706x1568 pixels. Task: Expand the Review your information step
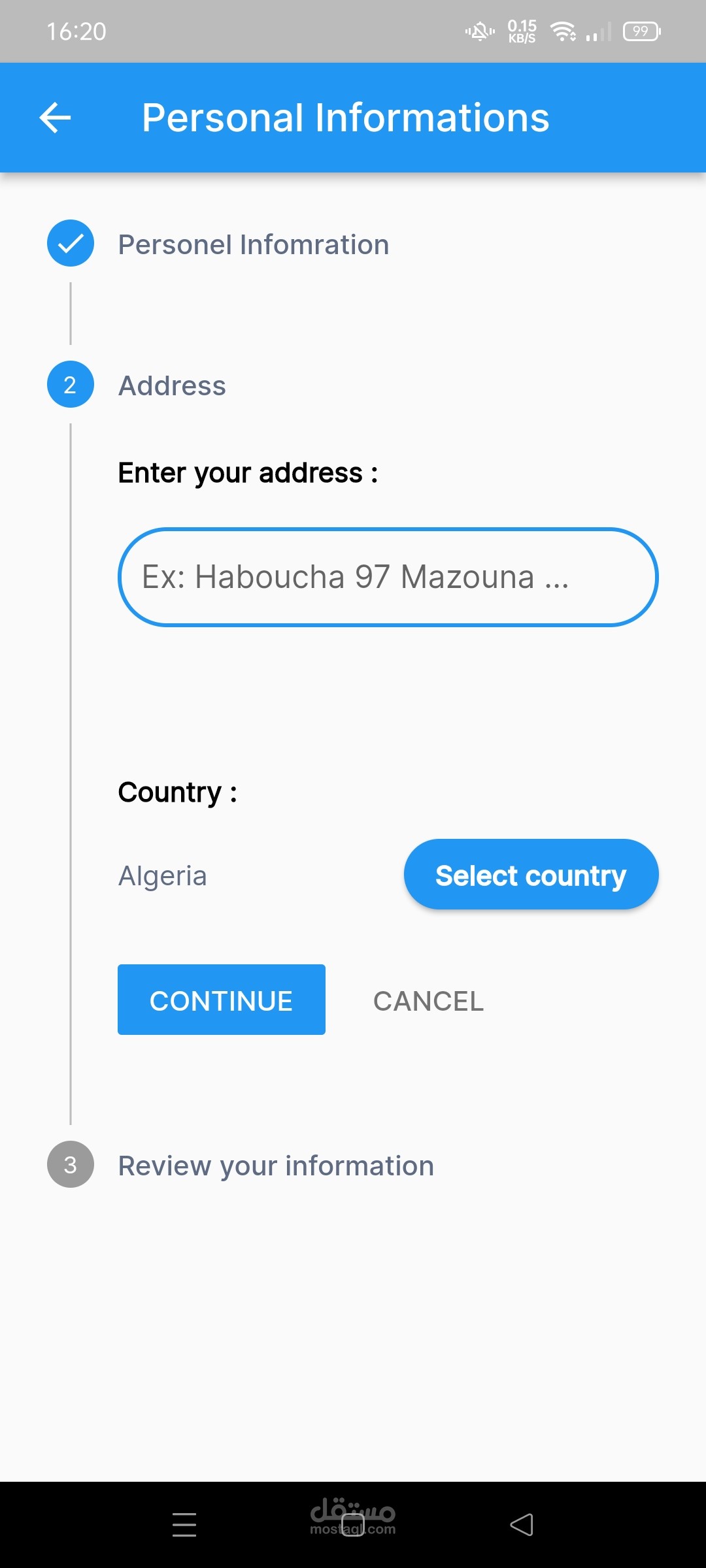click(x=276, y=1166)
